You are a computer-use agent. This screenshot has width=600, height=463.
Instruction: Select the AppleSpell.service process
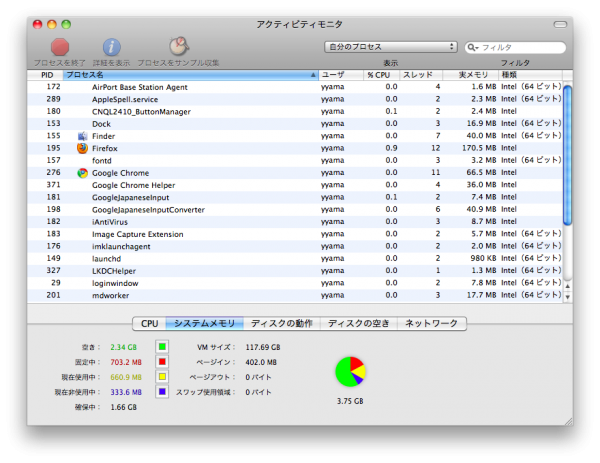[x=295, y=99]
